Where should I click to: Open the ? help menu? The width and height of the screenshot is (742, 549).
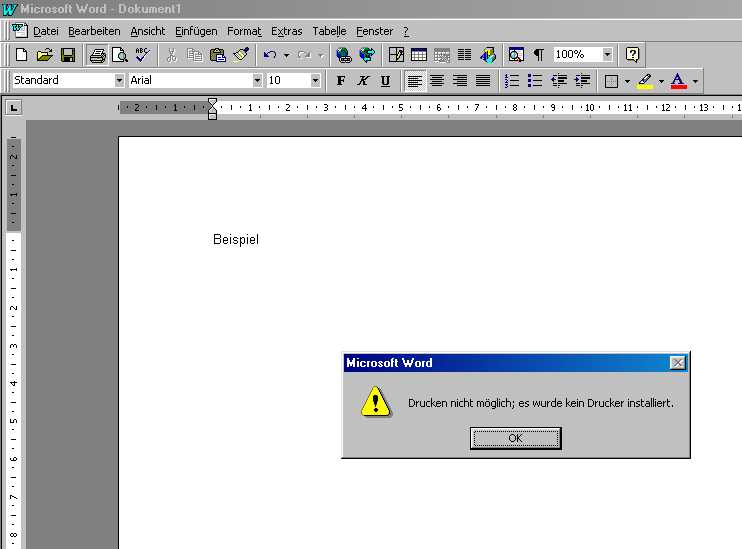click(x=406, y=31)
